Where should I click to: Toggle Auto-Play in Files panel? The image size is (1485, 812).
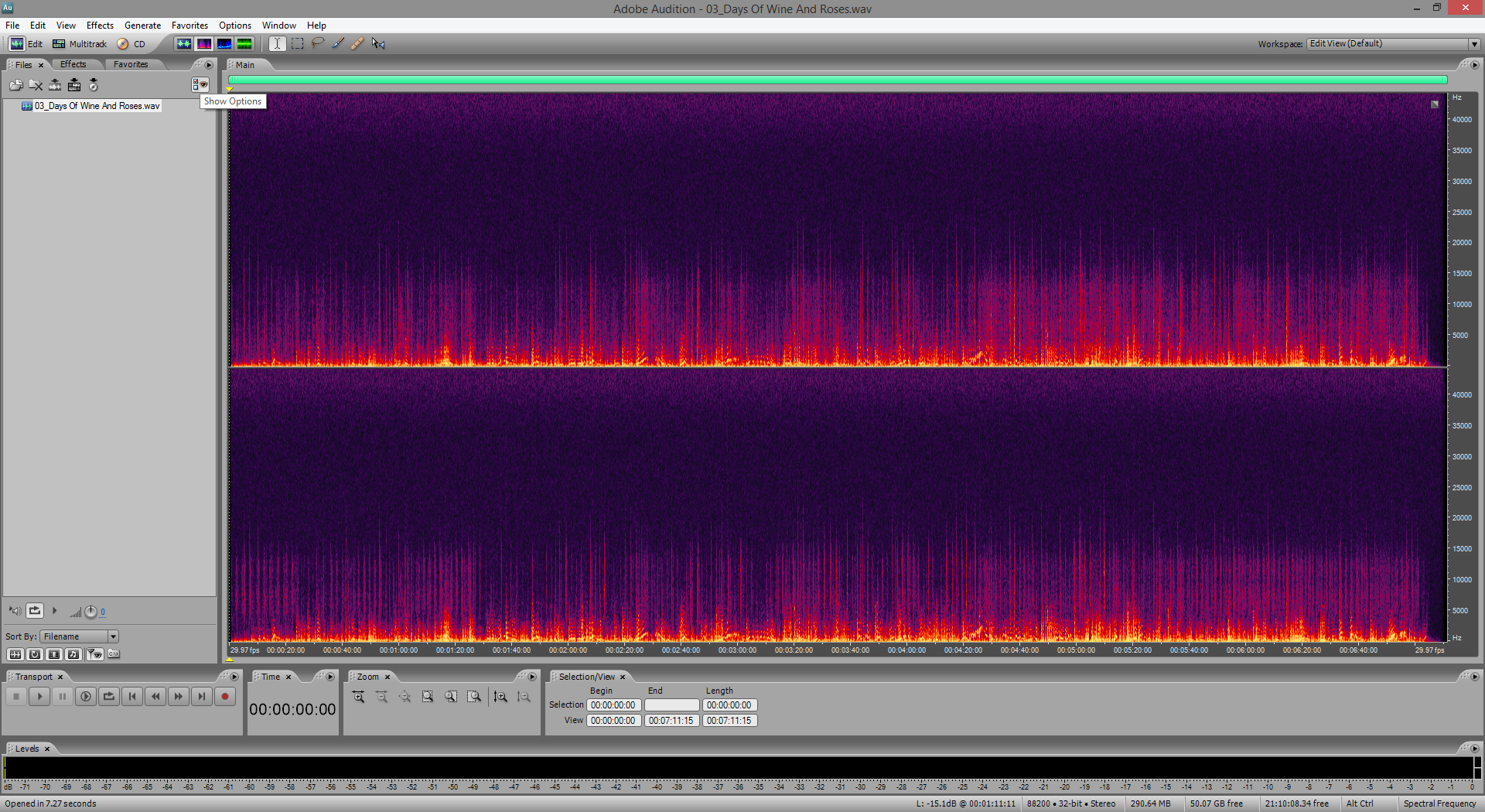tap(15, 611)
